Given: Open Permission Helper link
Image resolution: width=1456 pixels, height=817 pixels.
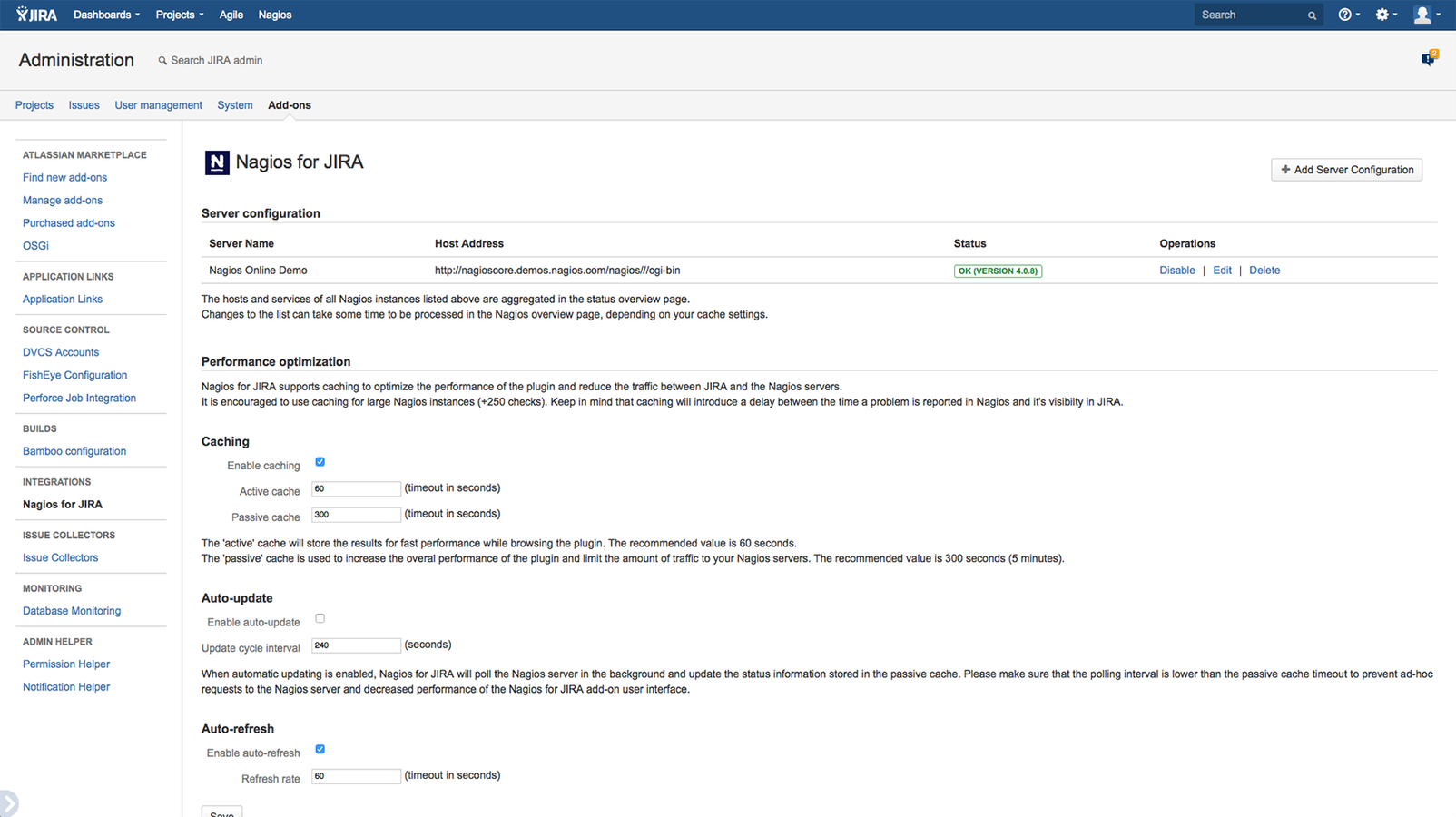Looking at the screenshot, I should (66, 664).
